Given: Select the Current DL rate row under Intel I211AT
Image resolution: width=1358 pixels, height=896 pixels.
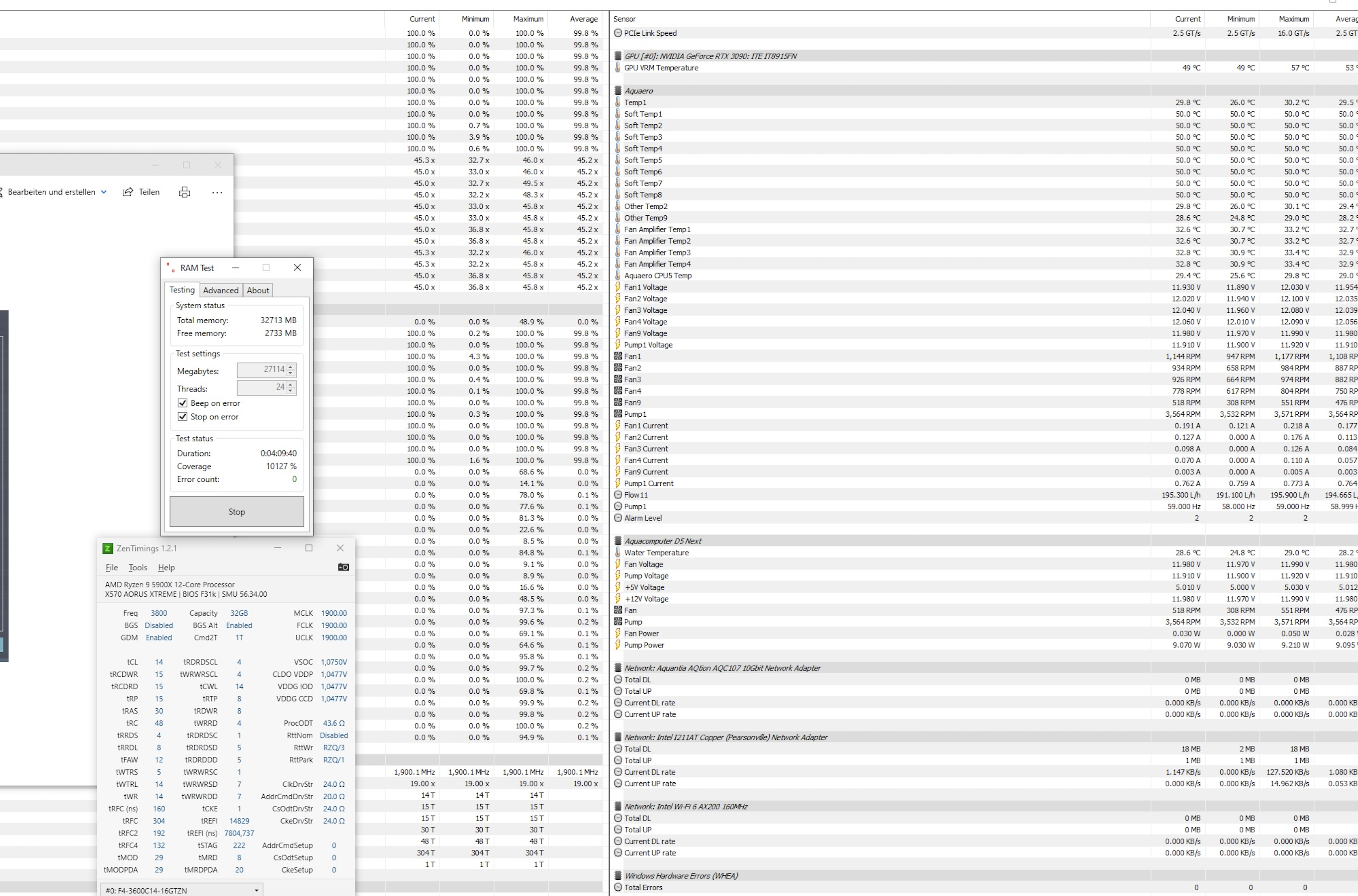Looking at the screenshot, I should pyautogui.click(x=983, y=772).
